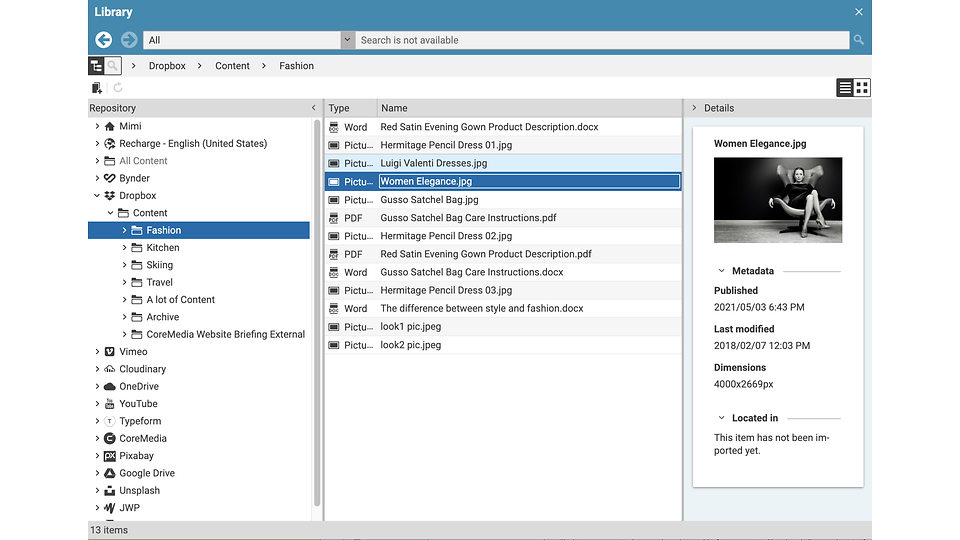This screenshot has width=960, height=540.
Task: Click the back navigation arrow
Action: 103,40
